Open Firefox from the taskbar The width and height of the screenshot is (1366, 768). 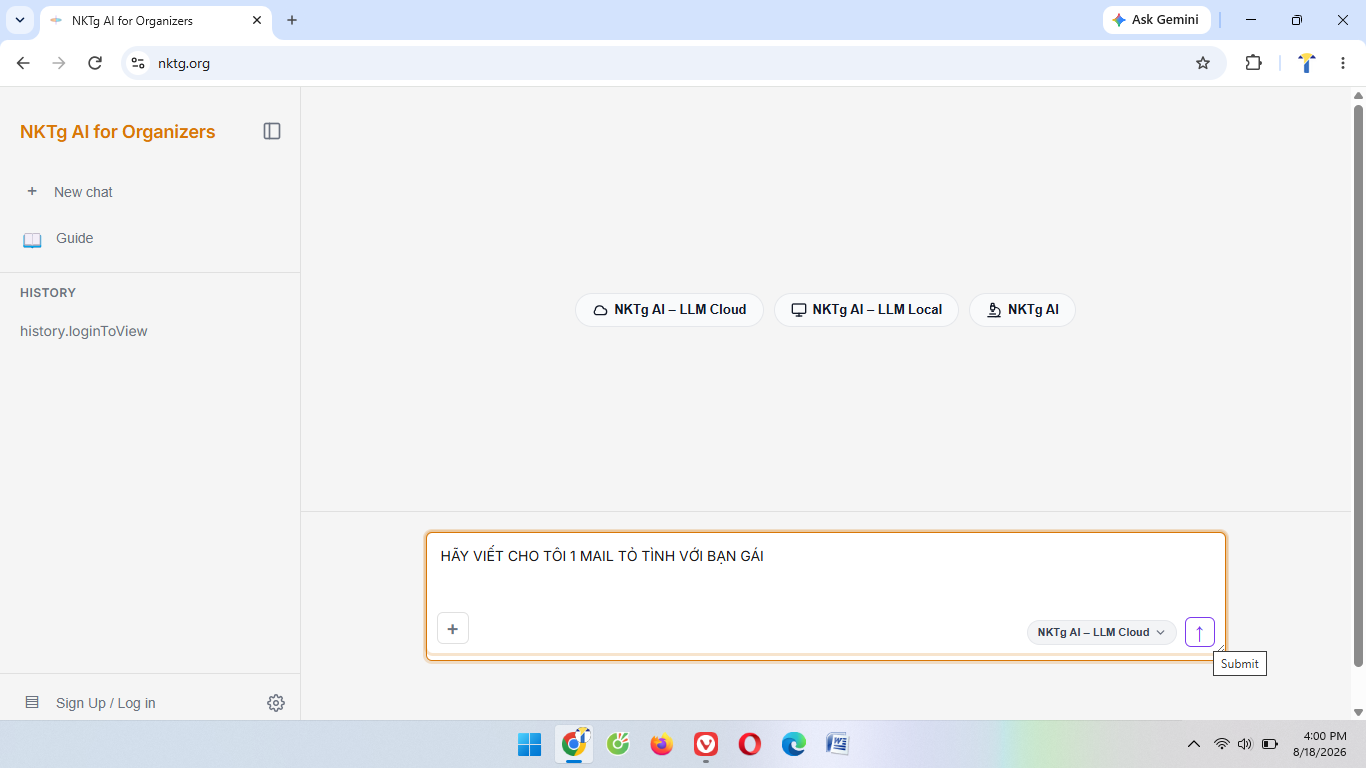(x=662, y=744)
